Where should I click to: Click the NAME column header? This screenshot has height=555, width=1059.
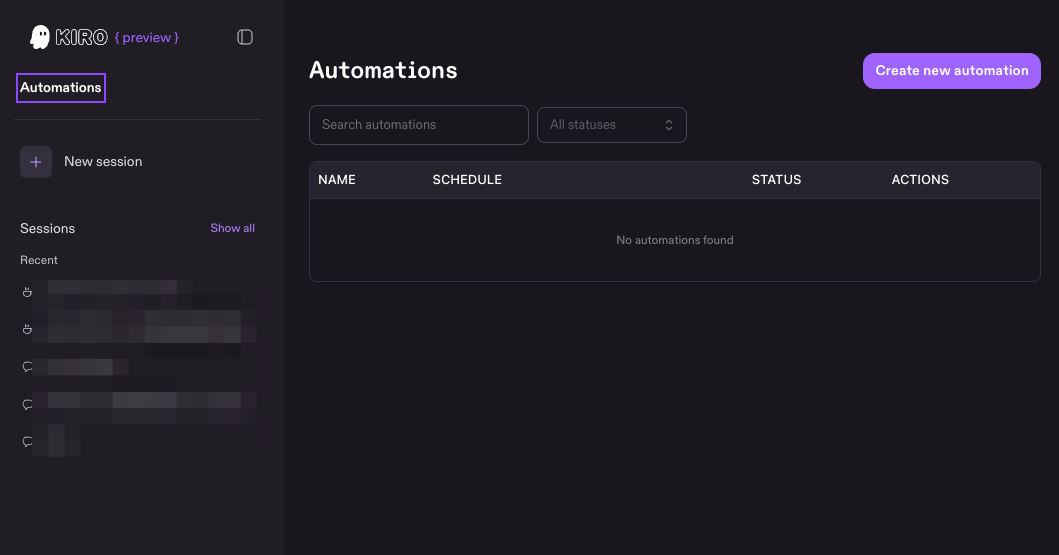pos(337,180)
